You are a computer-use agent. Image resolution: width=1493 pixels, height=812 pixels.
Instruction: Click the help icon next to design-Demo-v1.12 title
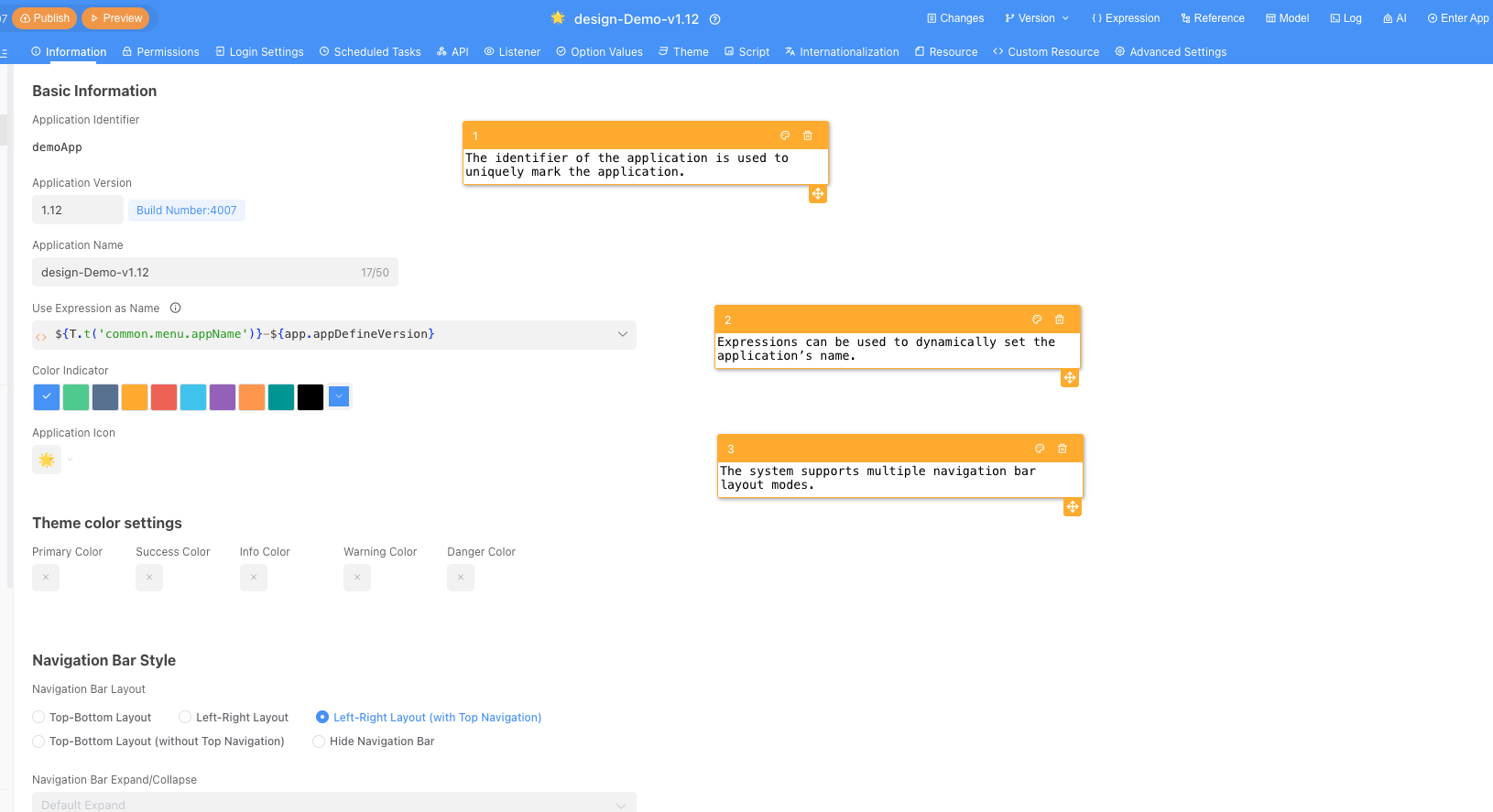(x=715, y=19)
